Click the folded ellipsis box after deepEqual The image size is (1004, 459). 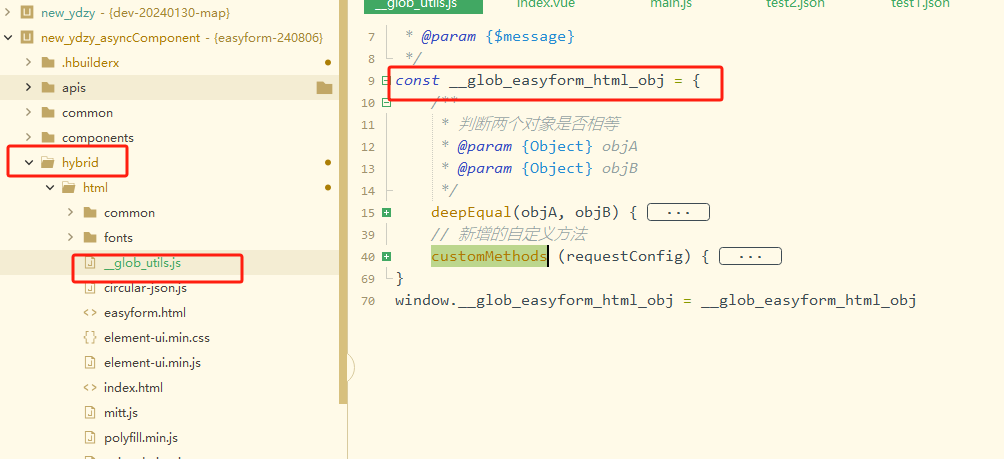tap(678, 212)
